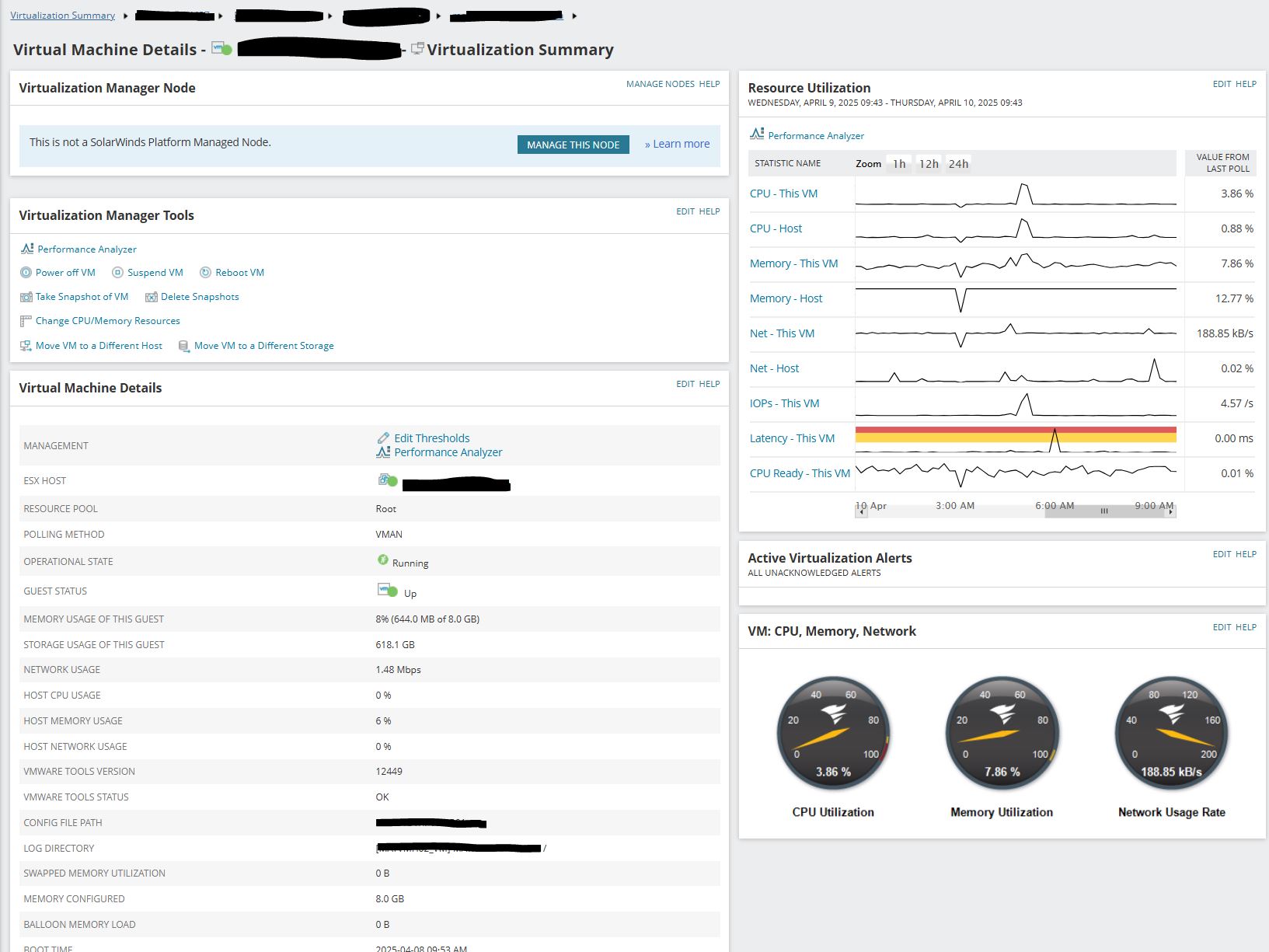Click the Edit Thresholds pencil icon

coord(383,438)
